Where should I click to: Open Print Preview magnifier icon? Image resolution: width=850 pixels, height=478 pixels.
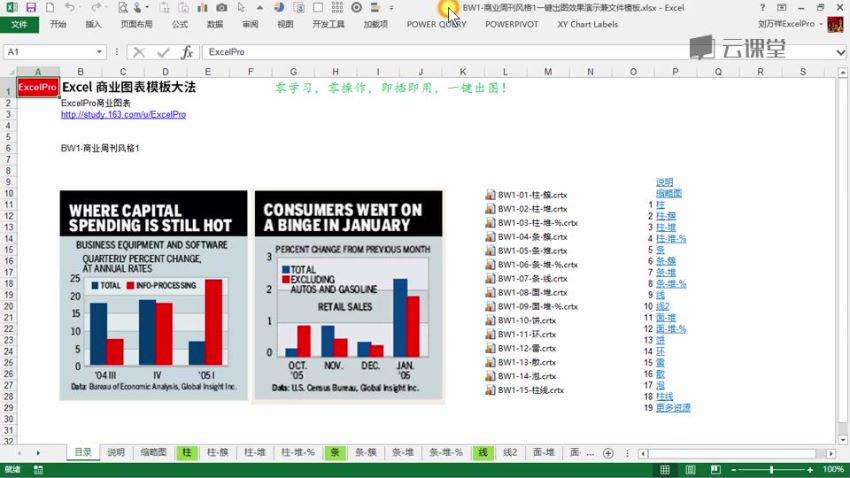(x=123, y=8)
